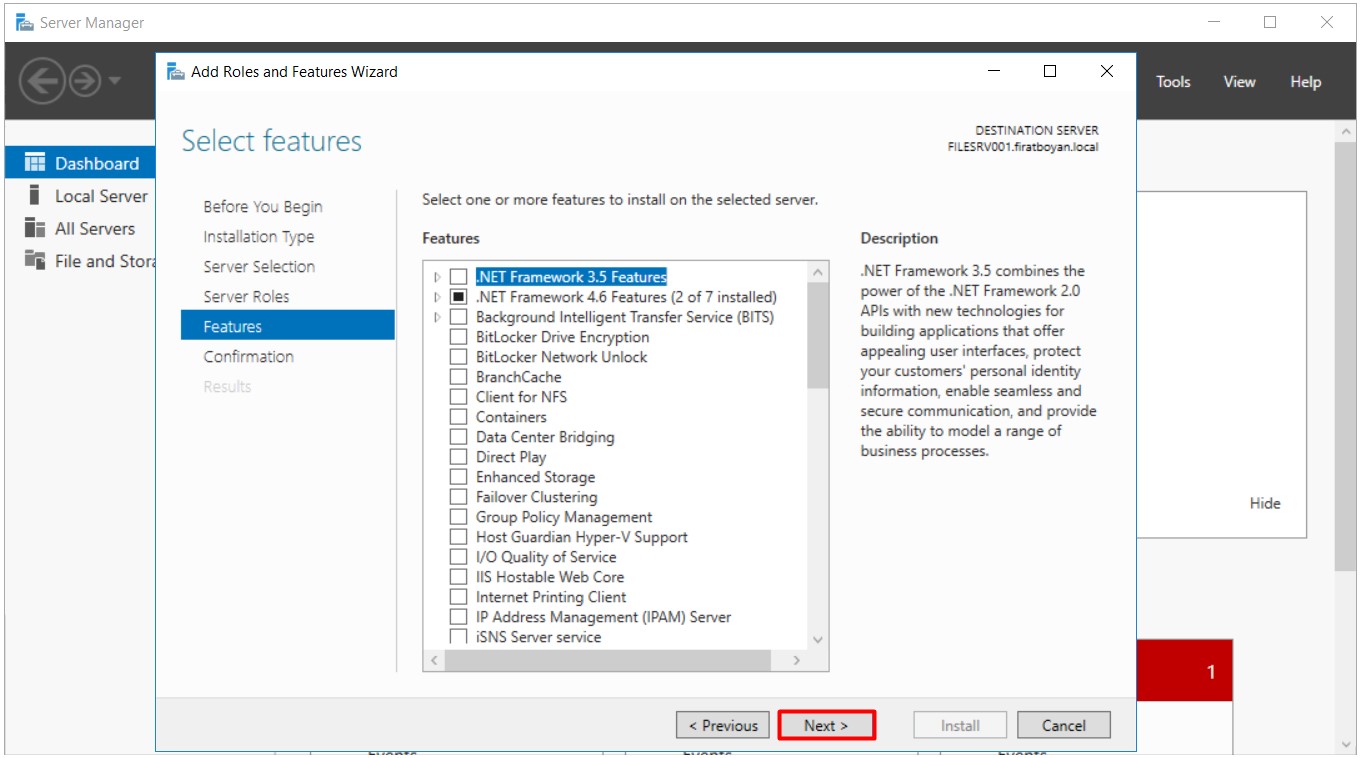1363x758 pixels.
Task: Select Host Guardian Hyper-V Support label
Action: click(x=582, y=537)
